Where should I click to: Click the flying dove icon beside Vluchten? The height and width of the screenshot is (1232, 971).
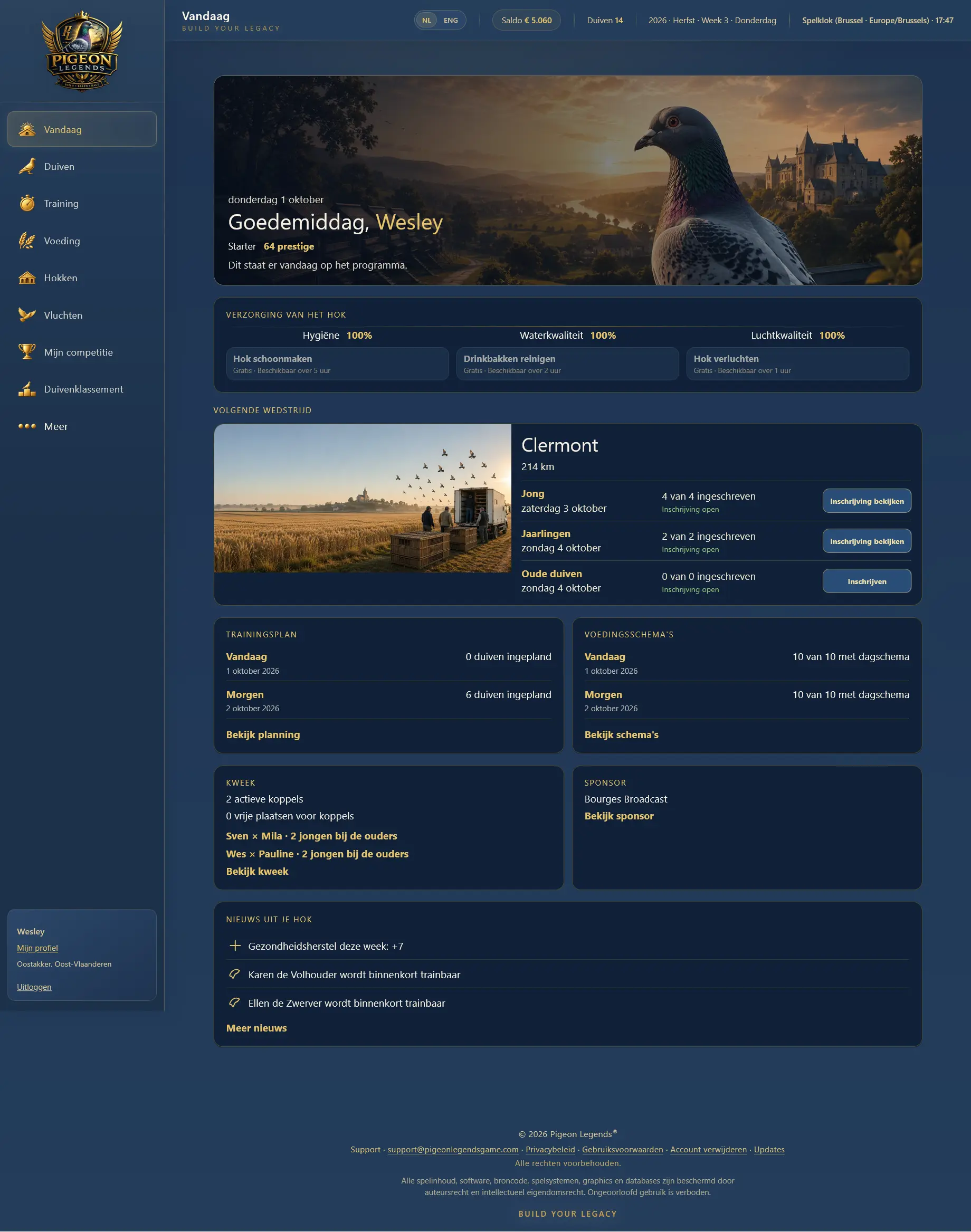tap(27, 315)
